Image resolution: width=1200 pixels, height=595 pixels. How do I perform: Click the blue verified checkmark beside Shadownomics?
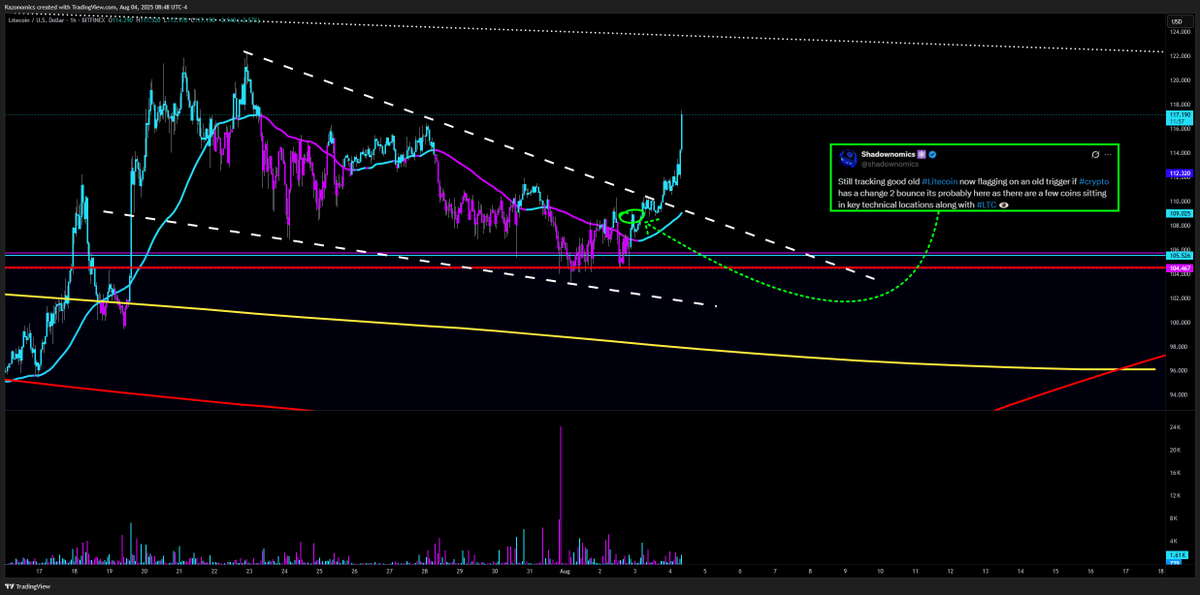(x=932, y=155)
